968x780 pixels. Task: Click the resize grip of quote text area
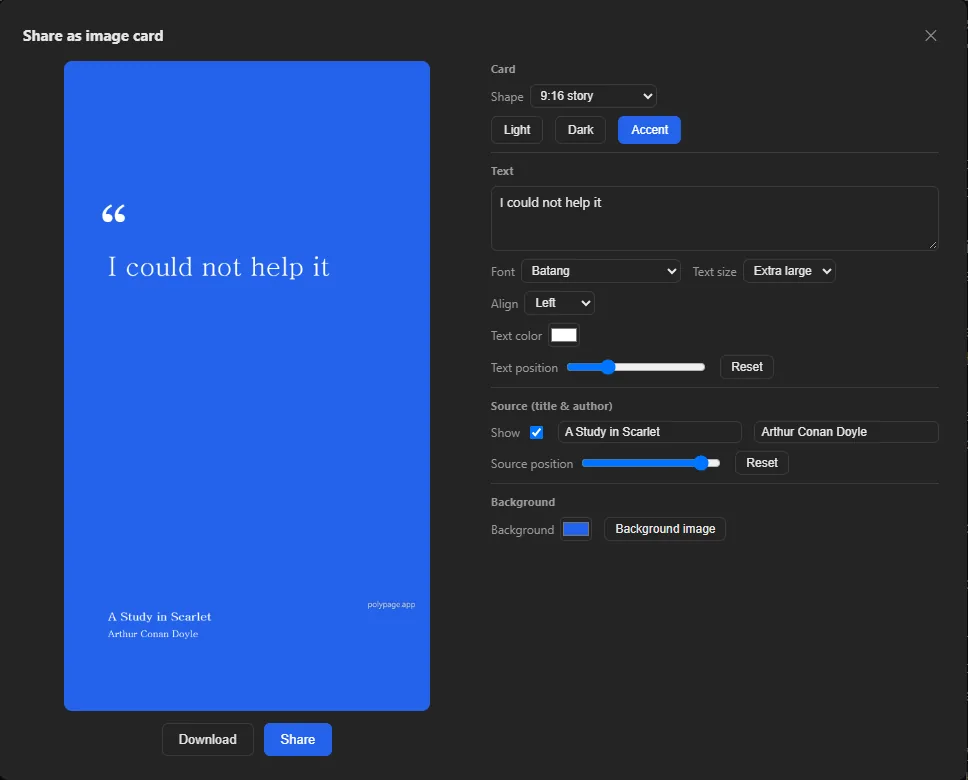coord(933,245)
